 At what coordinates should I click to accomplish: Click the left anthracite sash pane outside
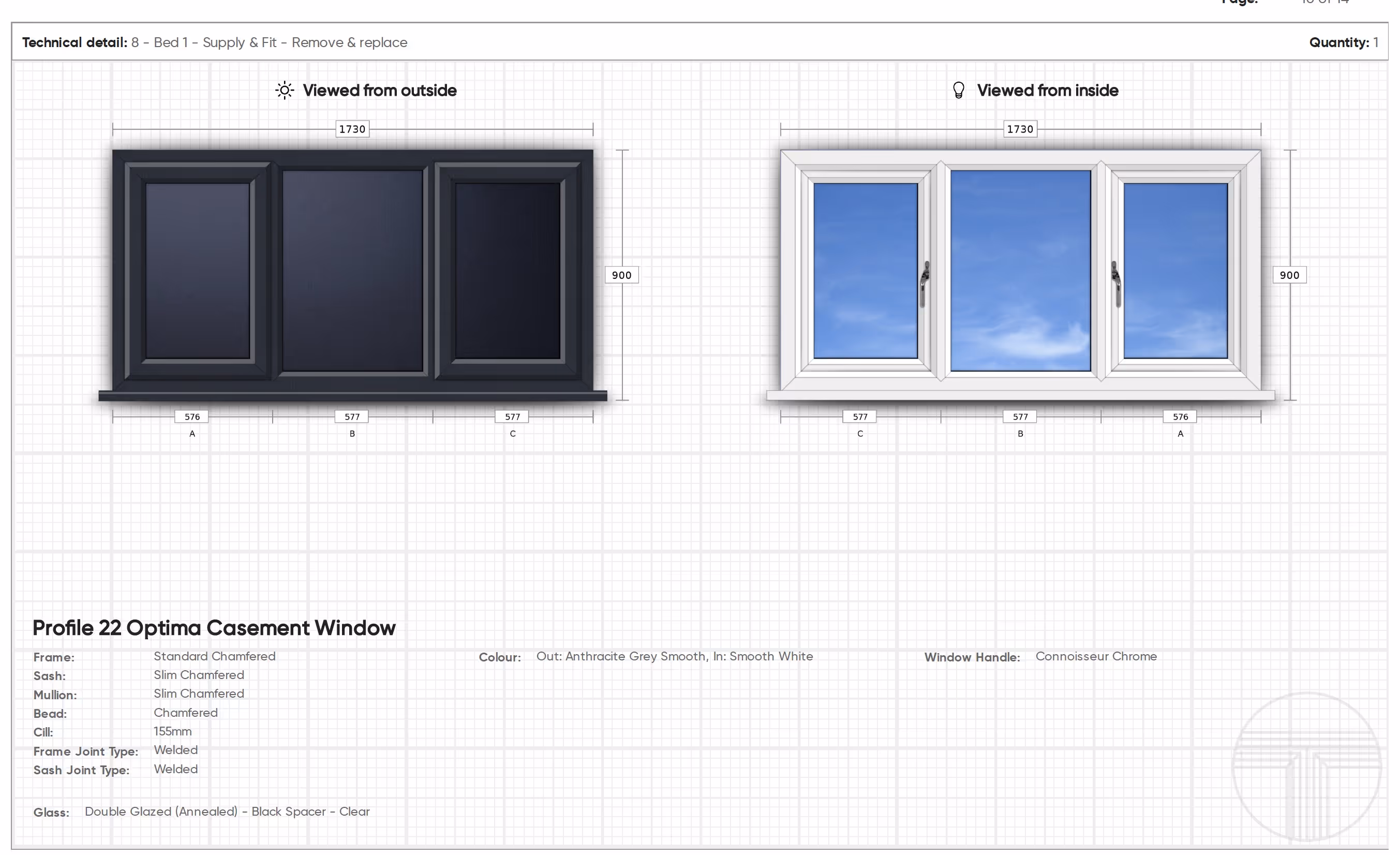coord(197,270)
